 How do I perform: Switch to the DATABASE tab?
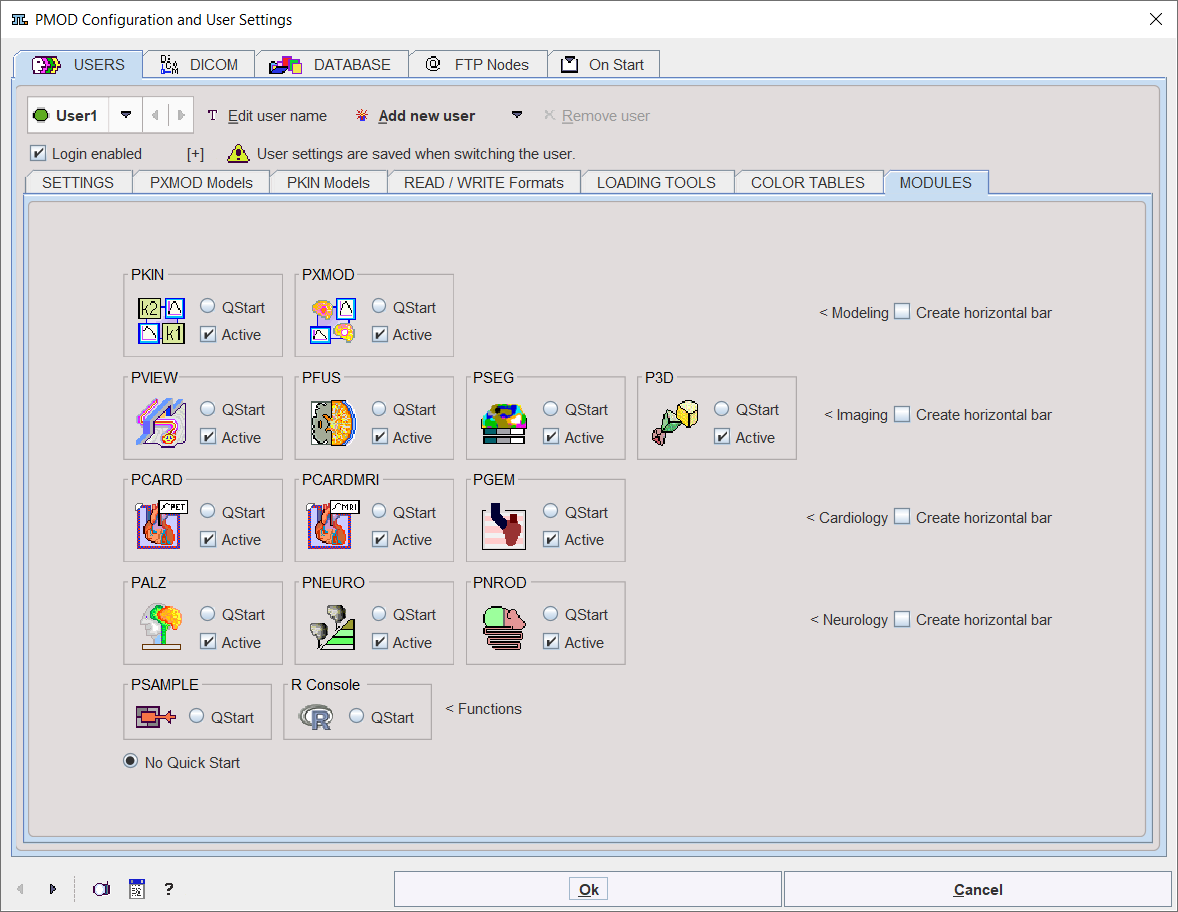pyautogui.click(x=331, y=65)
